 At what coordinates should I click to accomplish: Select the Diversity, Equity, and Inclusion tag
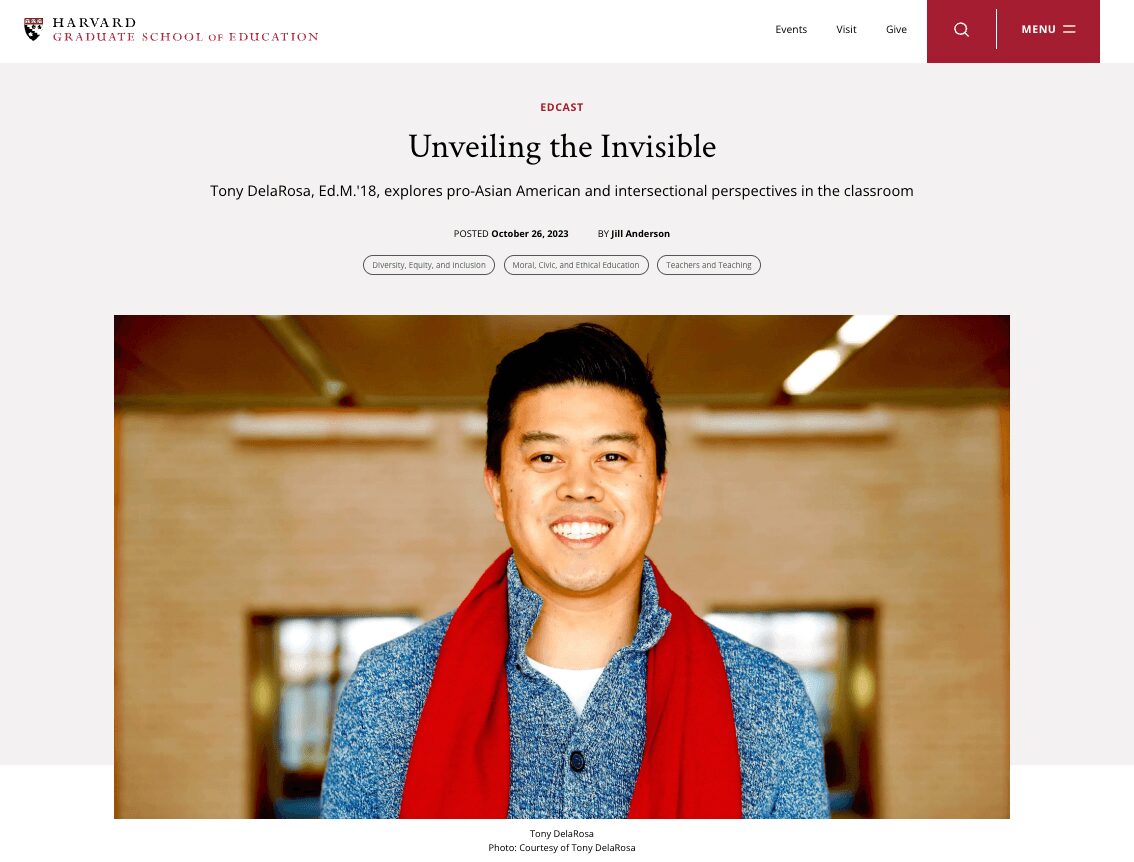pos(429,265)
